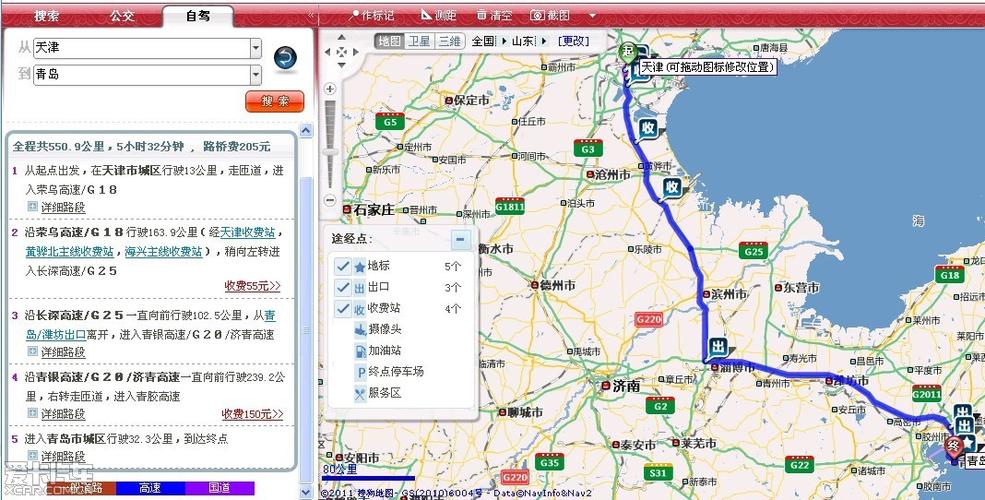The height and width of the screenshot is (500, 985).
Task: Click the 收费150元>> link
Action: tap(252, 414)
